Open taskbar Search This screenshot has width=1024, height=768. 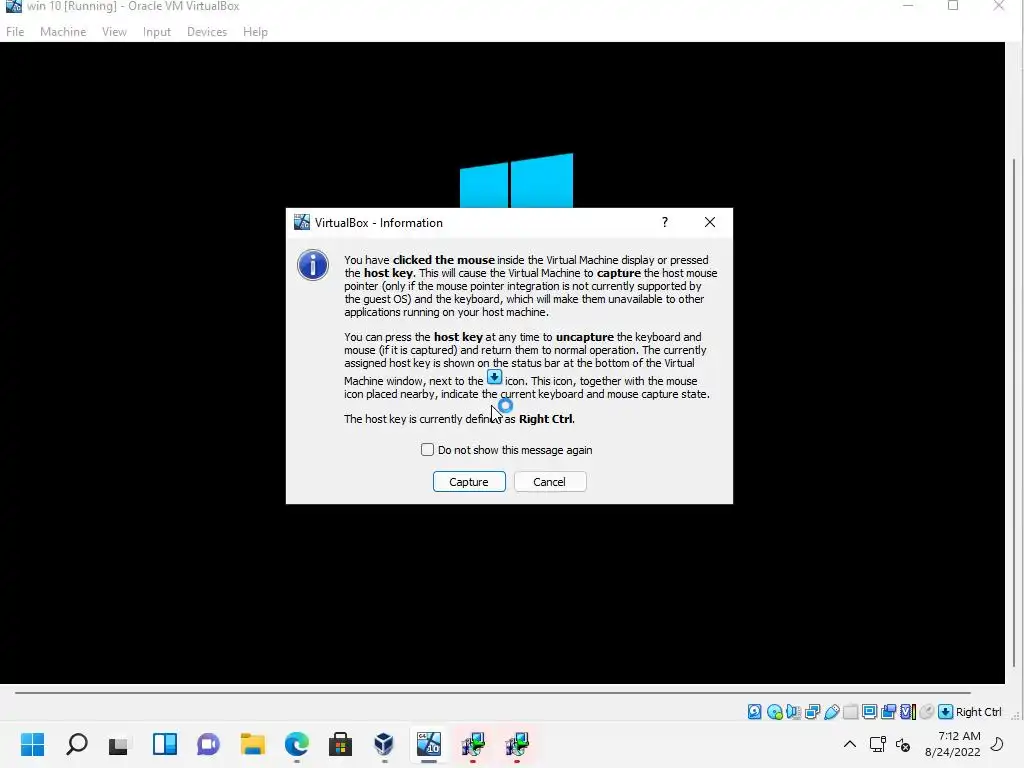click(x=77, y=744)
